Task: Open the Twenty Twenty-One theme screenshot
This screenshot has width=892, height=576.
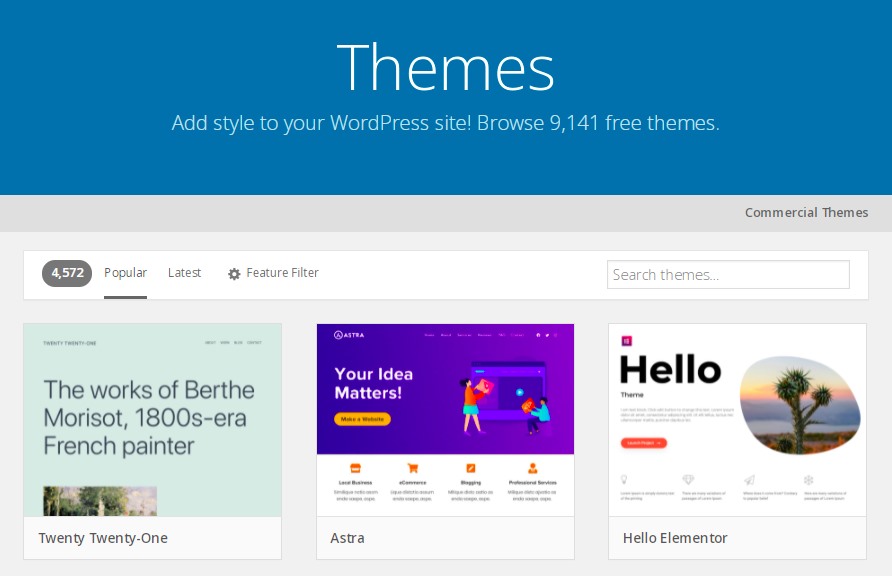Action: click(152, 420)
